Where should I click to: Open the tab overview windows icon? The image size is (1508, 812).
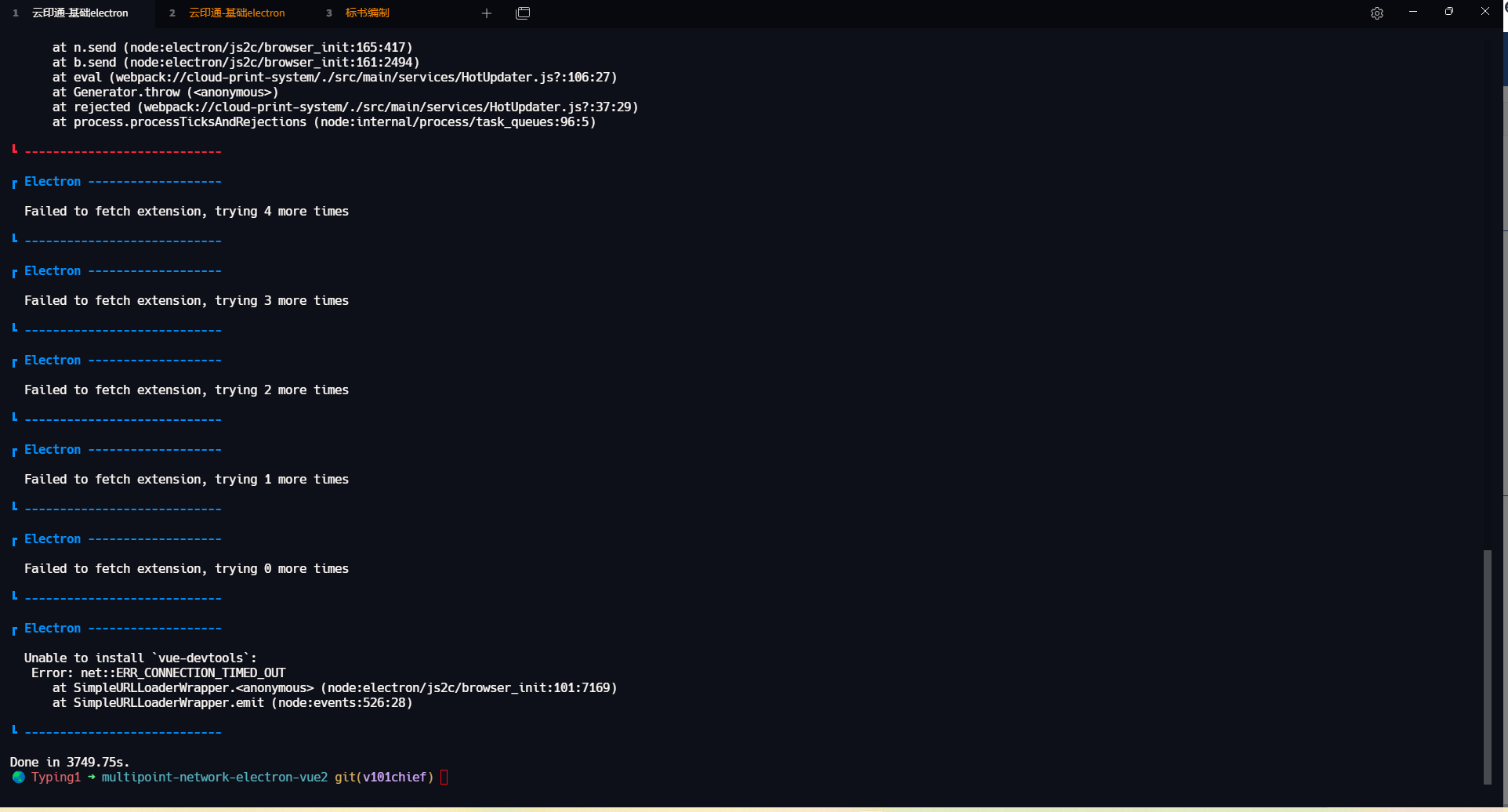pos(523,13)
